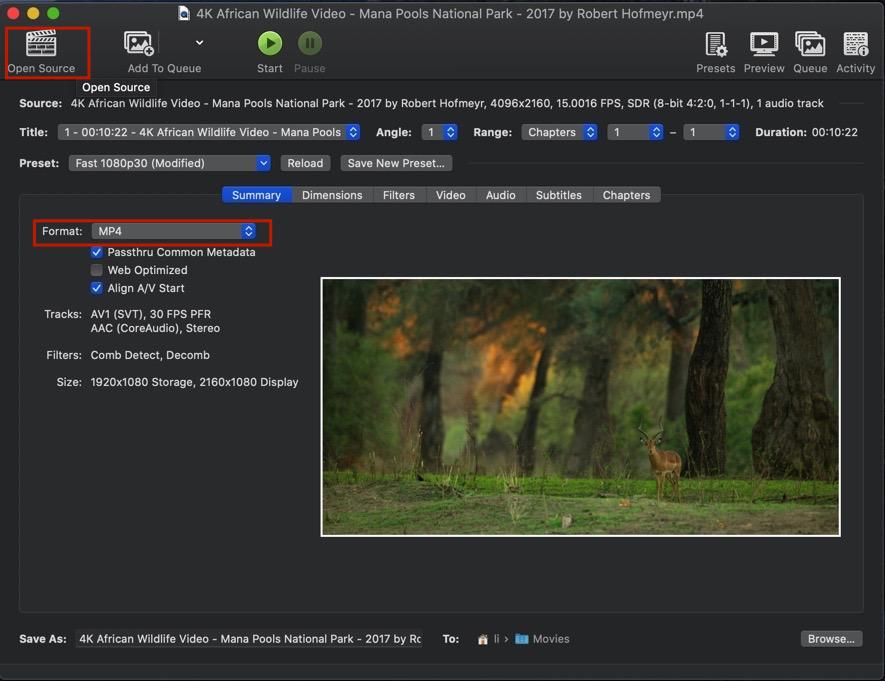885x681 pixels.
Task: Switch to the Subtitles tab
Action: pyautogui.click(x=558, y=195)
